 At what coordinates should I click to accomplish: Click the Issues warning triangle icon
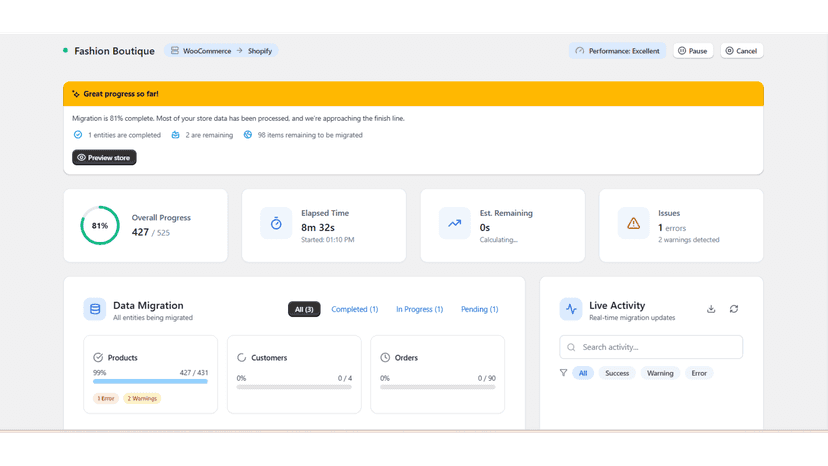tap(633, 223)
